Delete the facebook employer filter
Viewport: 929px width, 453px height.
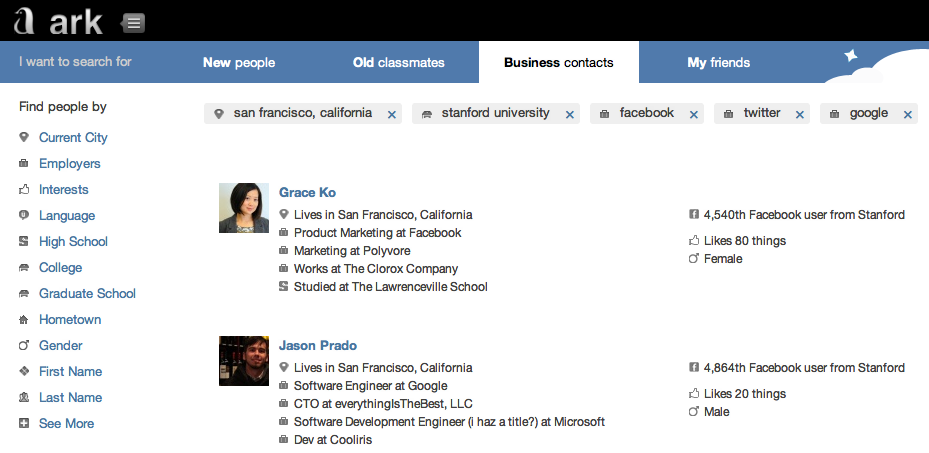tap(694, 115)
